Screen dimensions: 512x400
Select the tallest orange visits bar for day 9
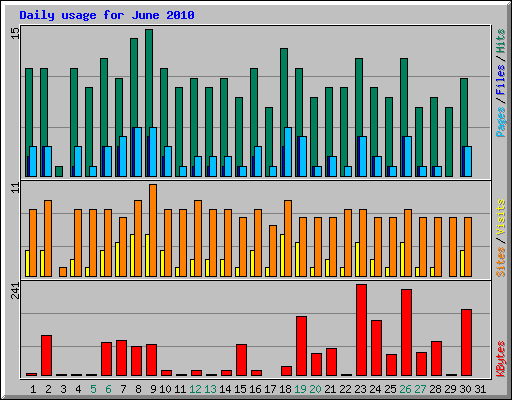click(x=153, y=230)
